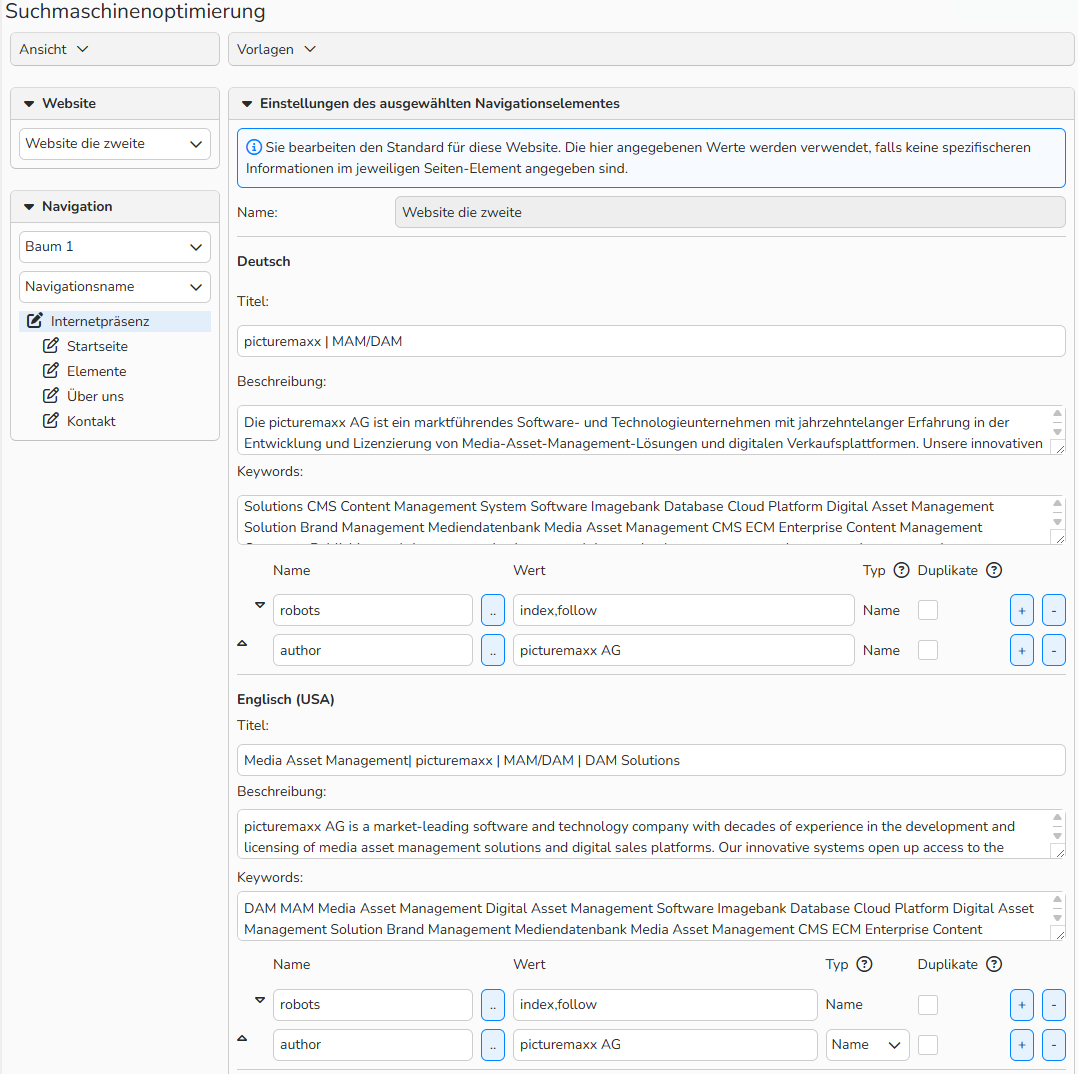Screen dimensions: 1078x1074
Task: Click the Englisch Keywords text area
Action: 651,916
